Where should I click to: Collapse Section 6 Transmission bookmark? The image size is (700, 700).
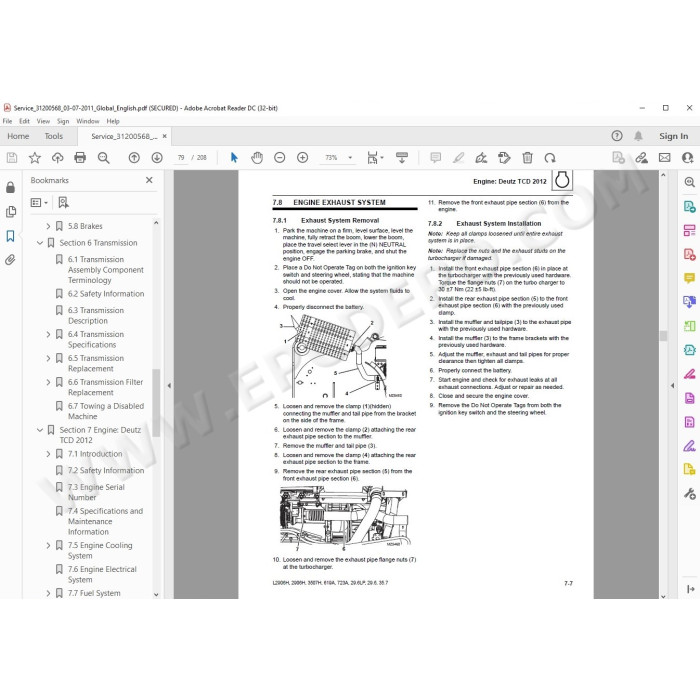coord(40,243)
